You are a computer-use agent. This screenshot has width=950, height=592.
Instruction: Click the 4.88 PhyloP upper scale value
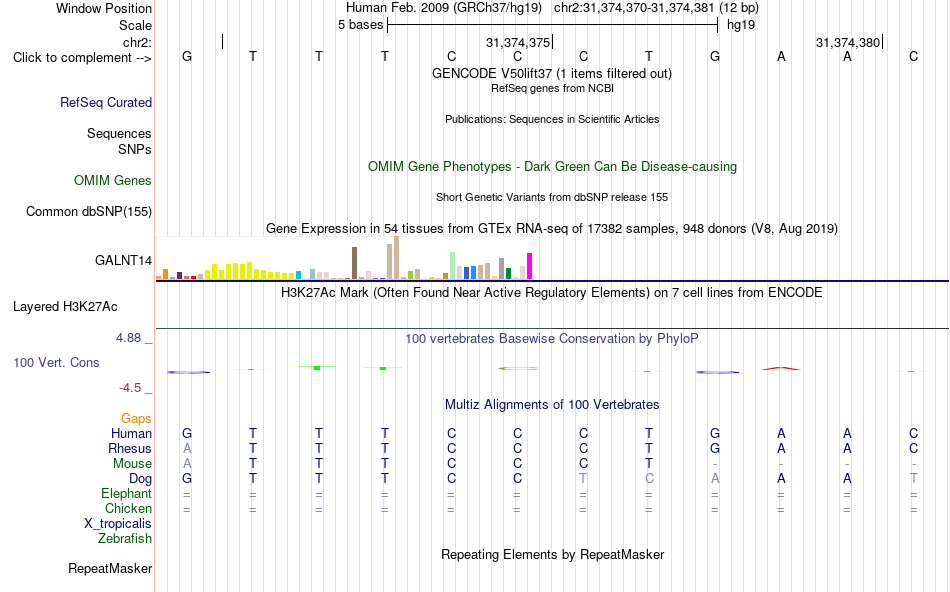[x=128, y=338]
